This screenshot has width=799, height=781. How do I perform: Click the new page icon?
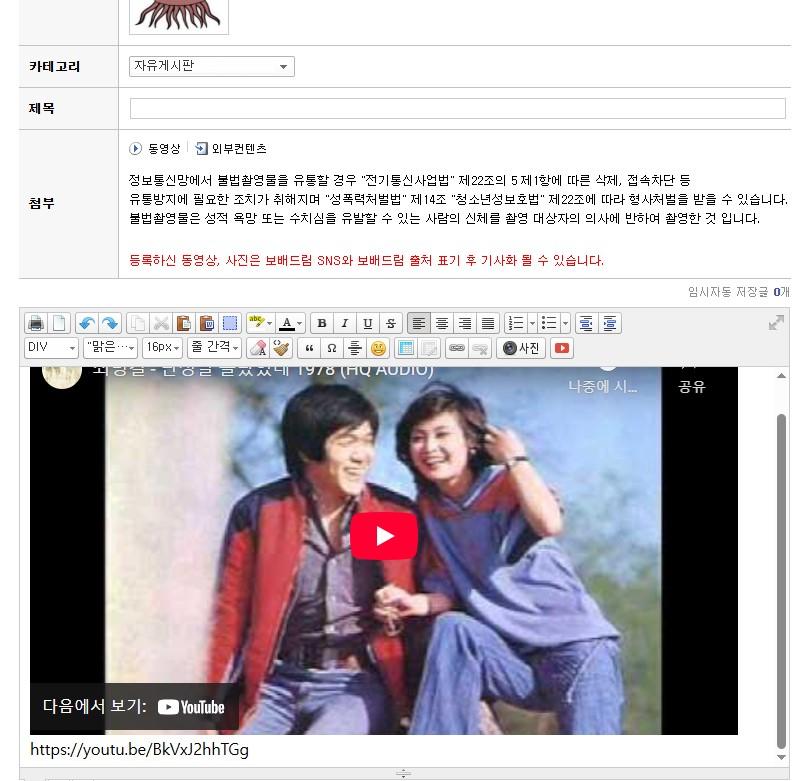coord(59,323)
